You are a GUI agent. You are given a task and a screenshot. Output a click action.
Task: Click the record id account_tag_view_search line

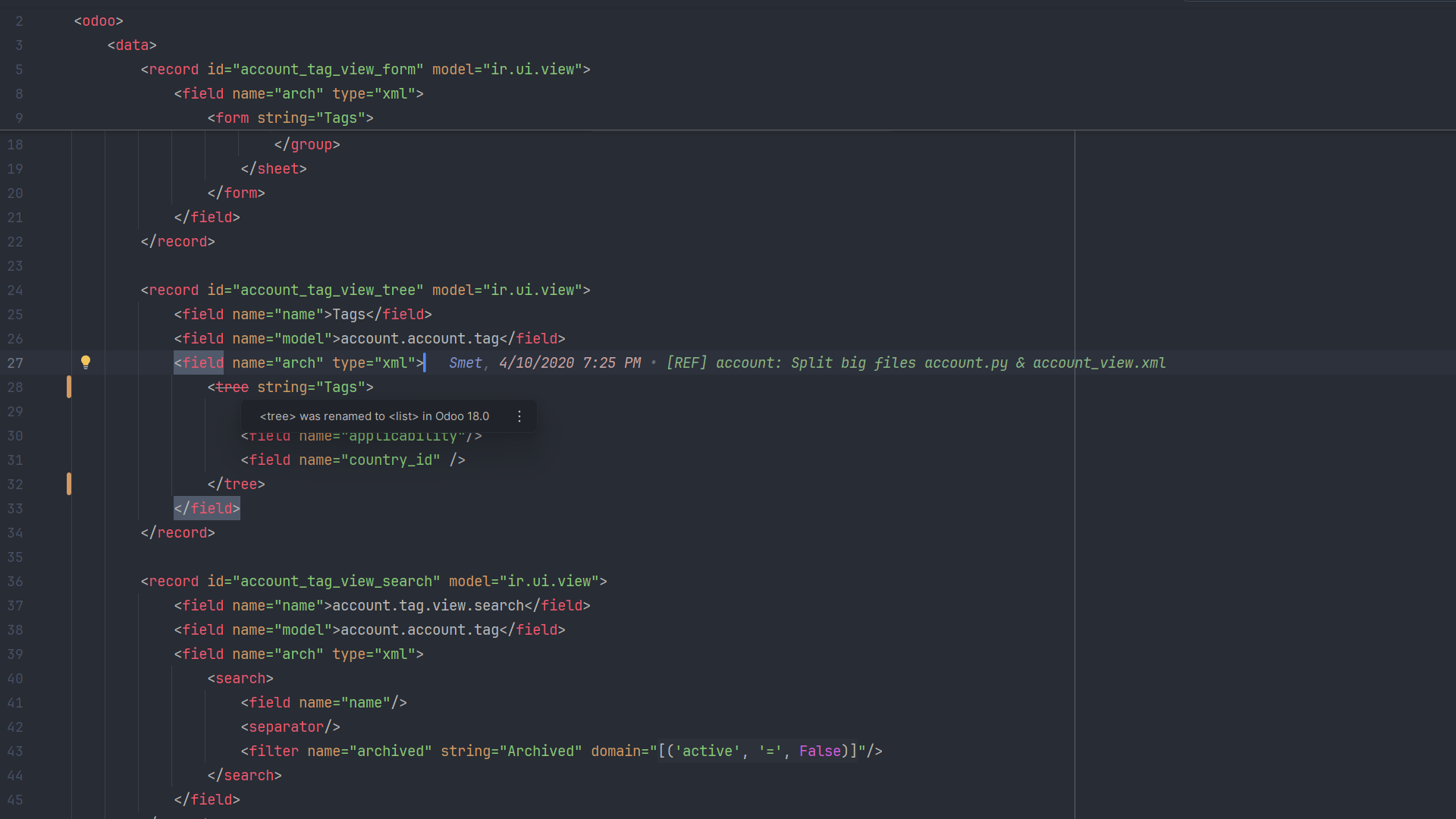click(374, 582)
